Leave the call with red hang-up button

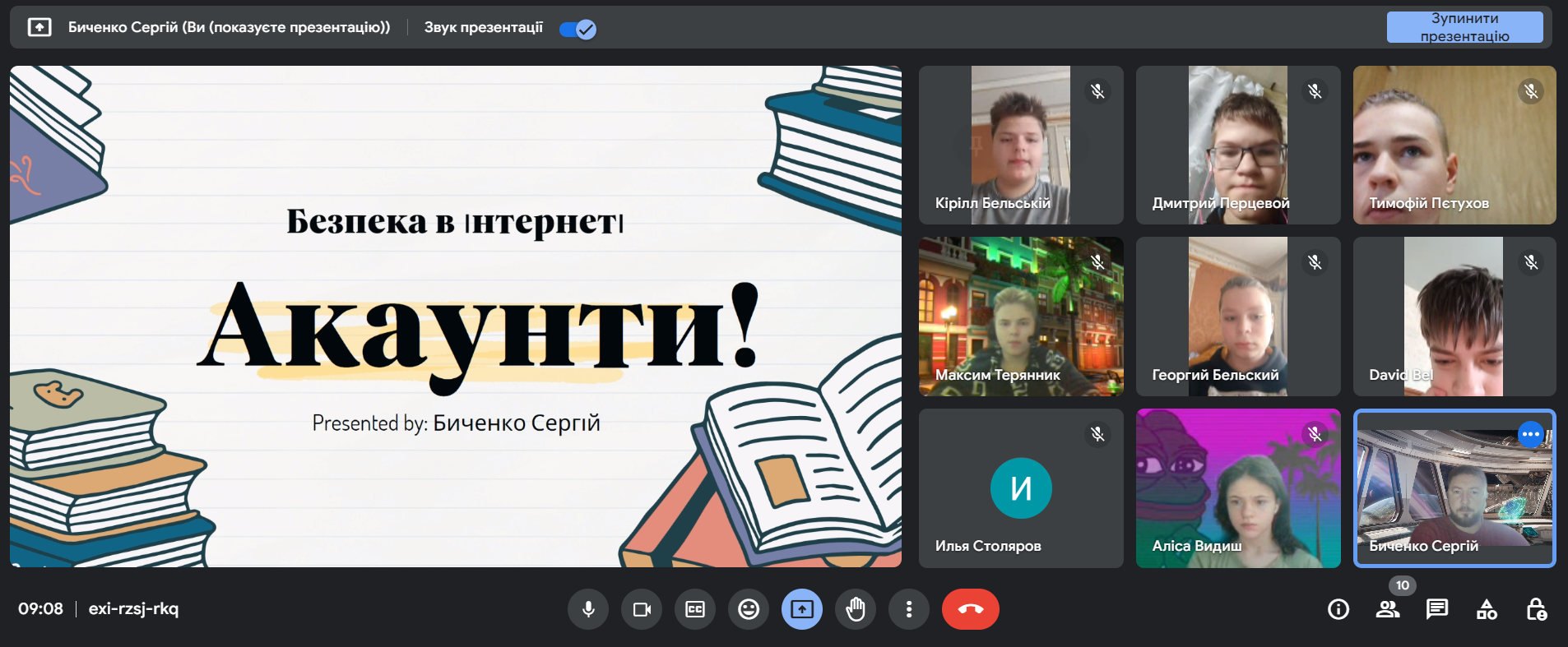point(971,609)
